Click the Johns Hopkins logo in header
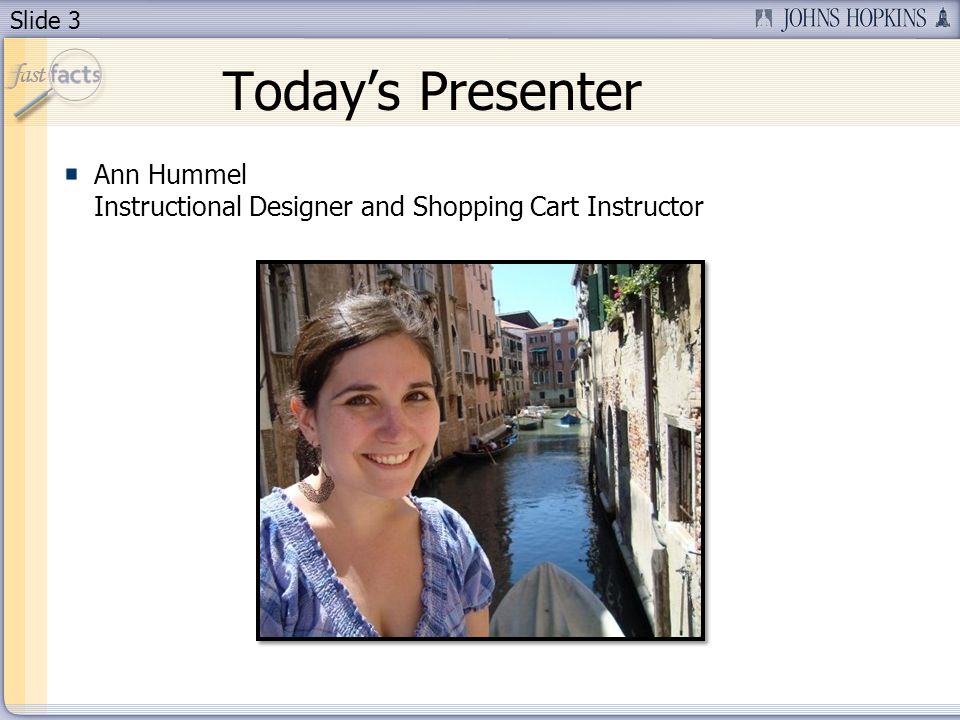 pyautogui.click(x=852, y=18)
